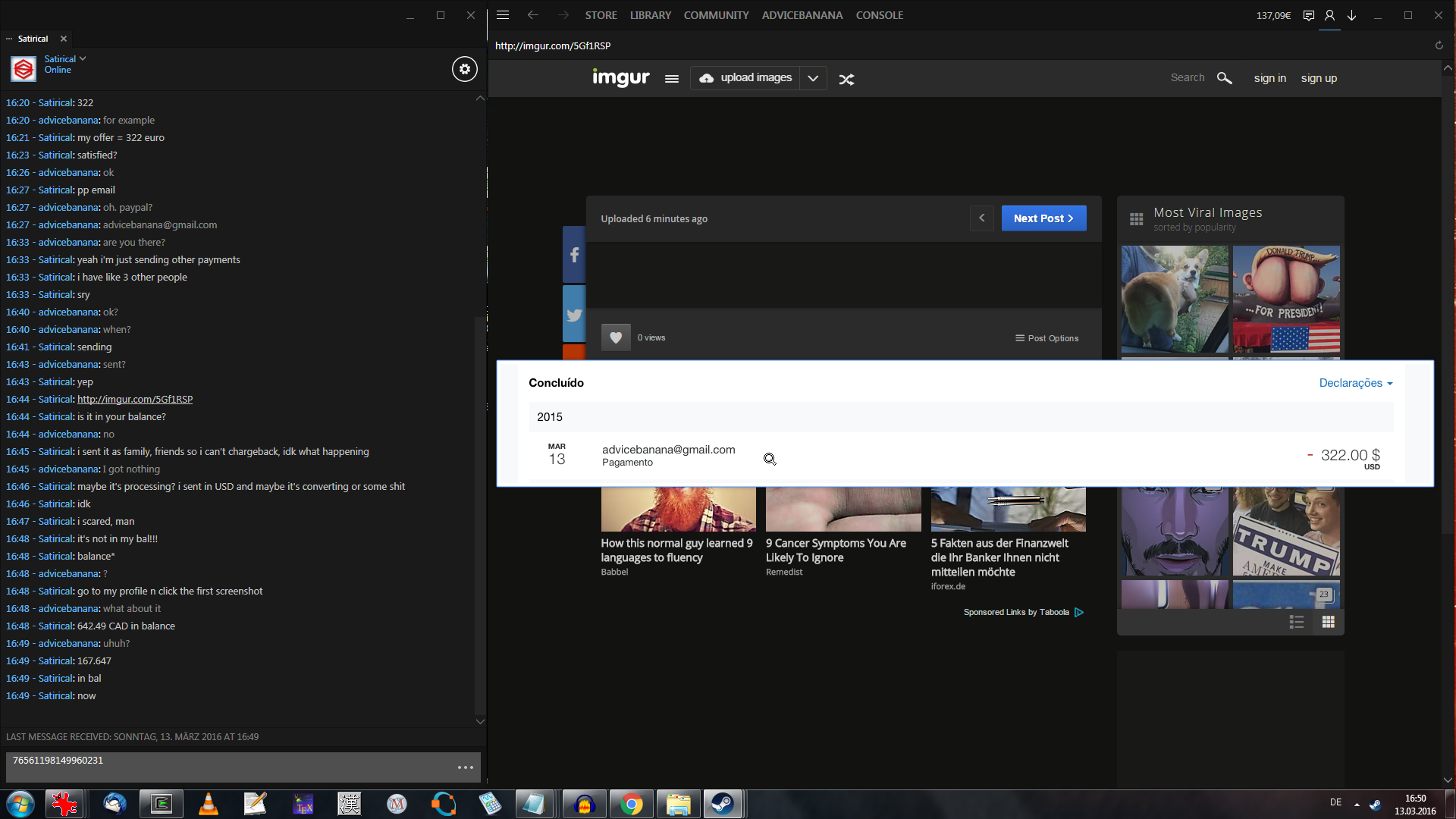
Task: Open imgur hamburger menu icon
Action: pyautogui.click(x=671, y=79)
